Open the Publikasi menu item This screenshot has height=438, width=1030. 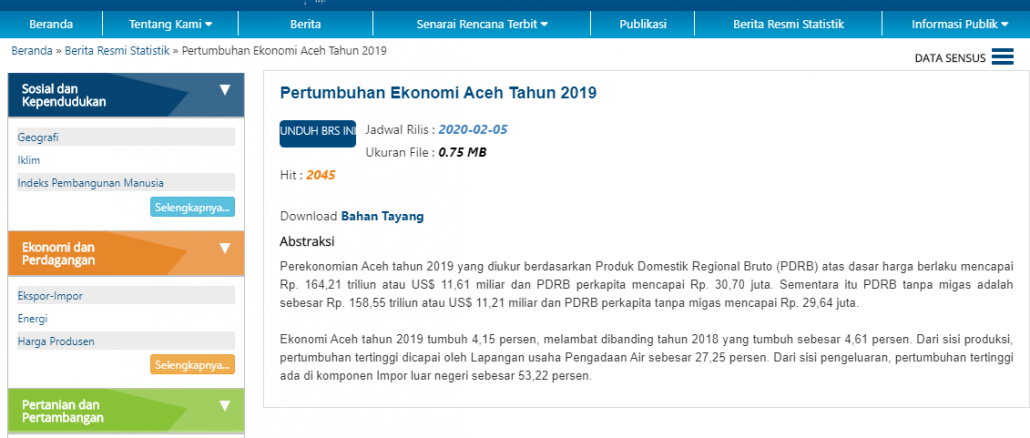tap(642, 24)
